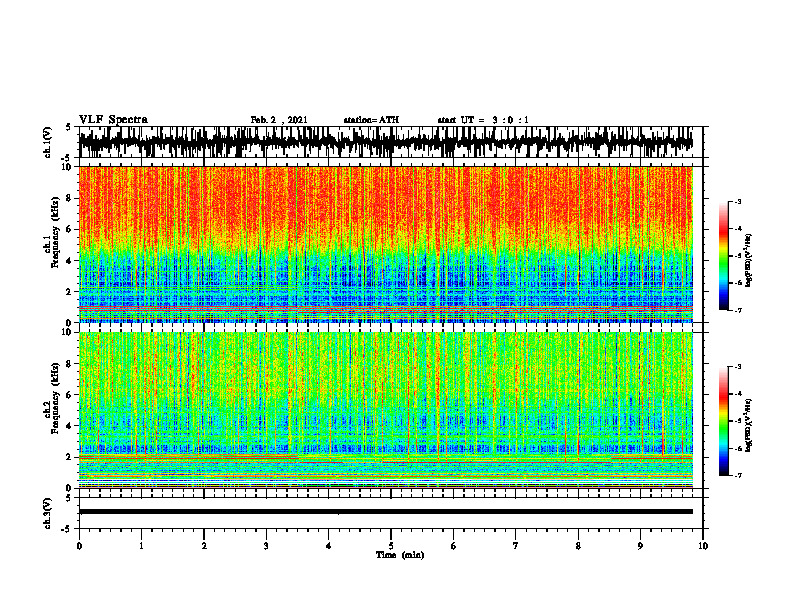Click time axis tick label 2

pyautogui.click(x=204, y=546)
